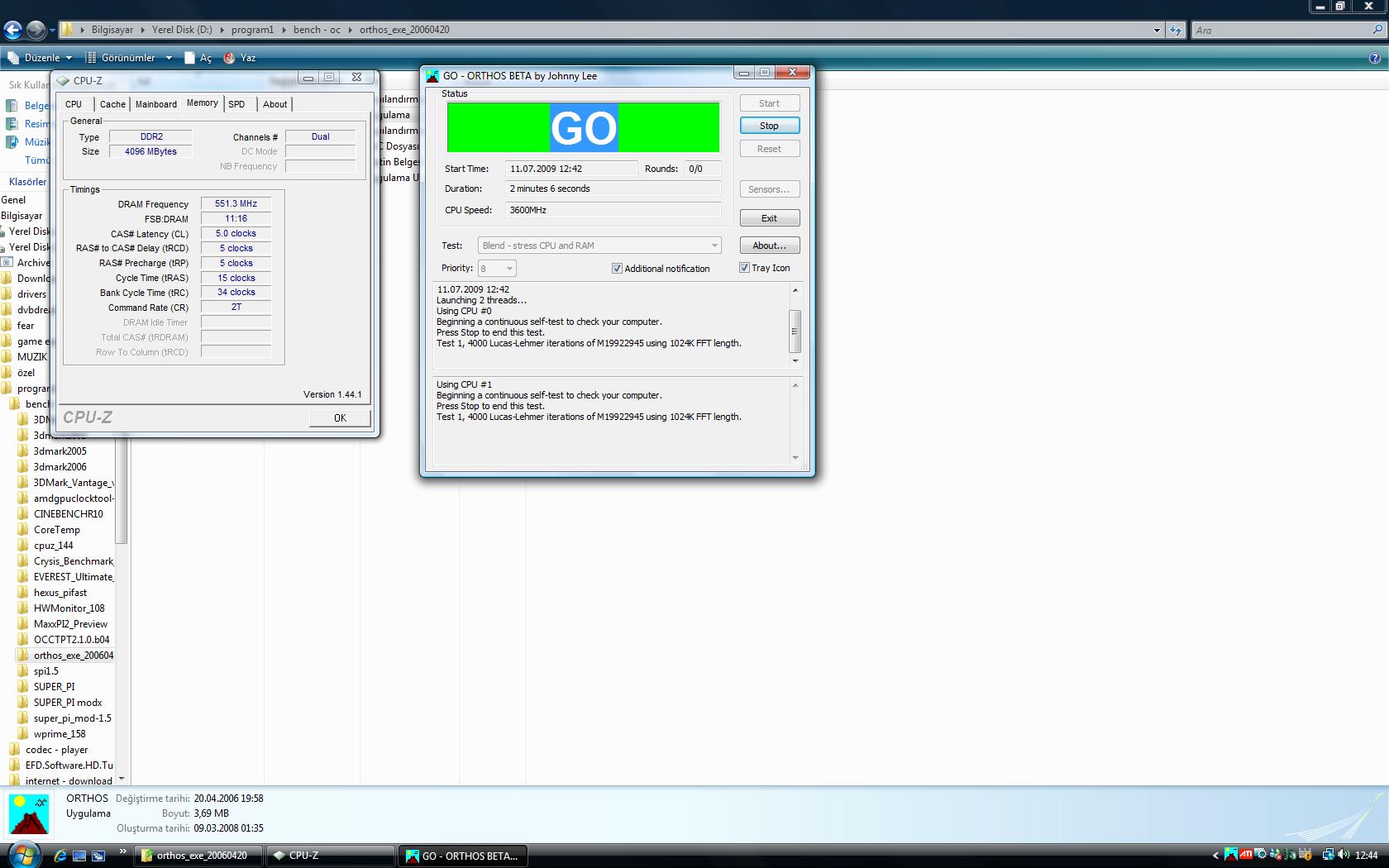Click the Explorer back arrow button
Image resolution: width=1389 pixels, height=868 pixels.
tap(12, 30)
